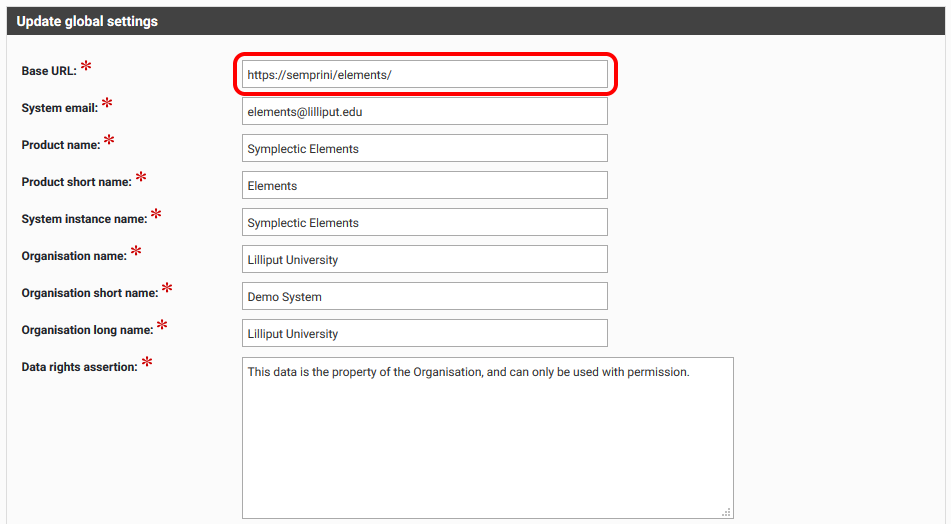Click the "Organisation name:" label
951x524 pixels.
tap(74, 256)
